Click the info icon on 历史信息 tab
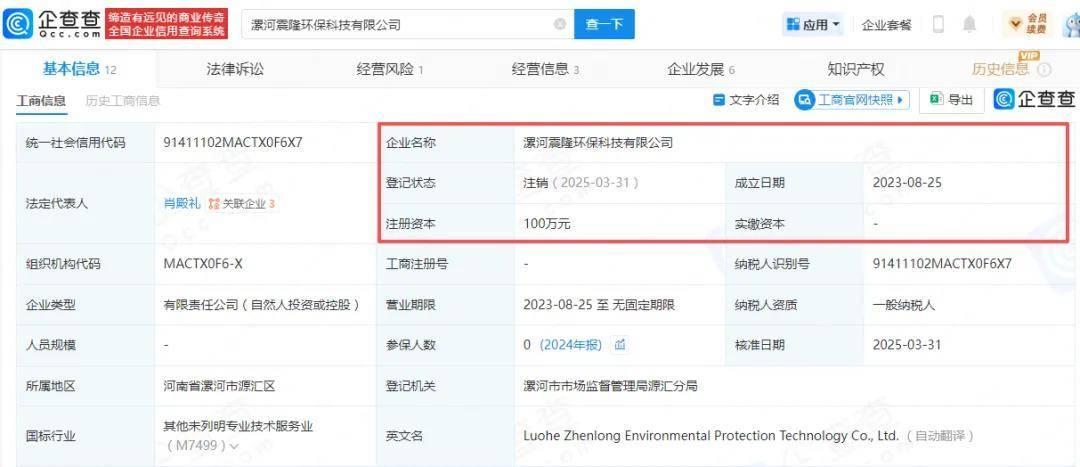The width and height of the screenshot is (1080, 467). (x=1044, y=70)
